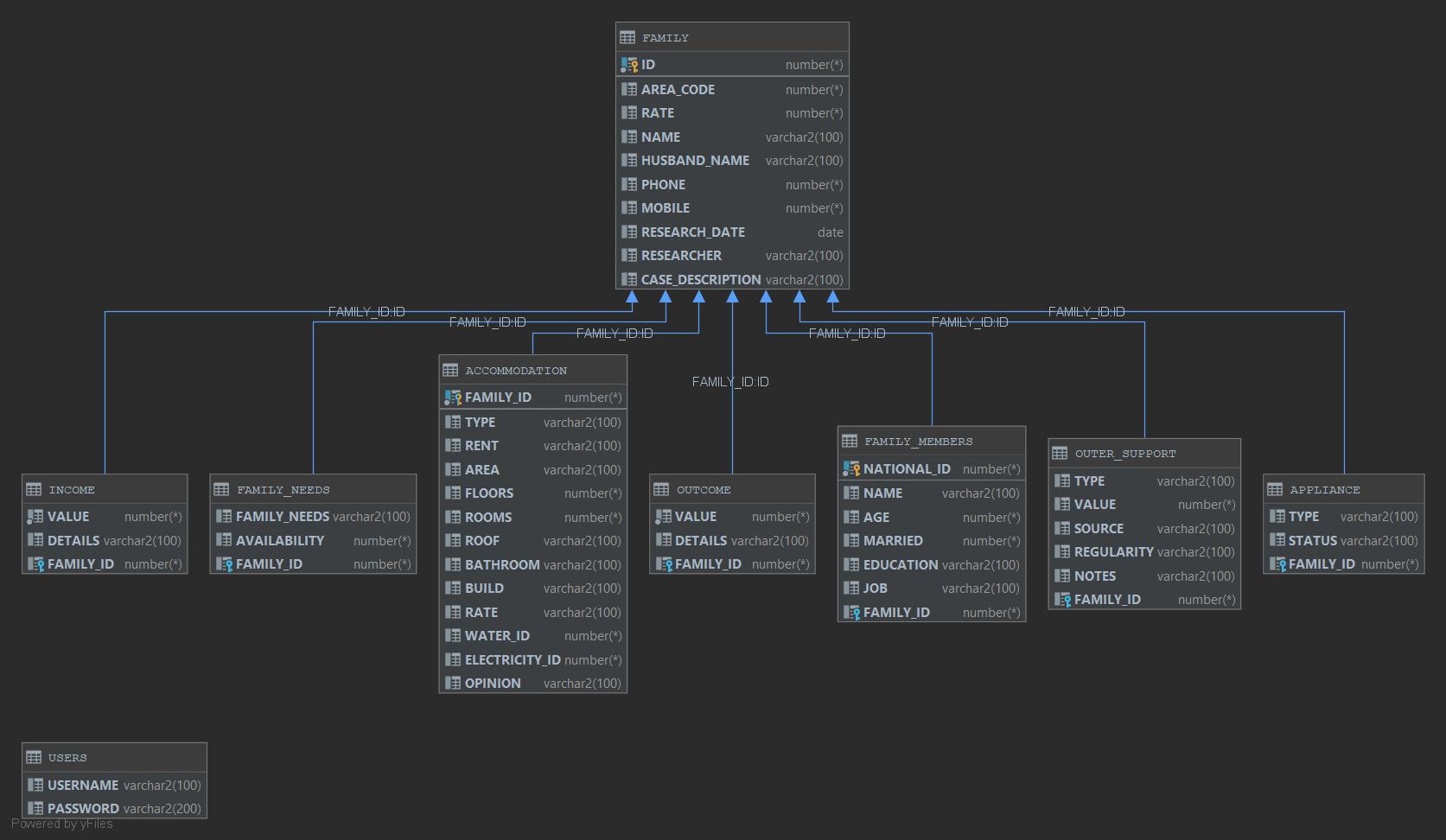The height and width of the screenshot is (840, 1446).
Task: Click the vertical relationship line above the APPLIANCE table
Action: coord(1344,392)
